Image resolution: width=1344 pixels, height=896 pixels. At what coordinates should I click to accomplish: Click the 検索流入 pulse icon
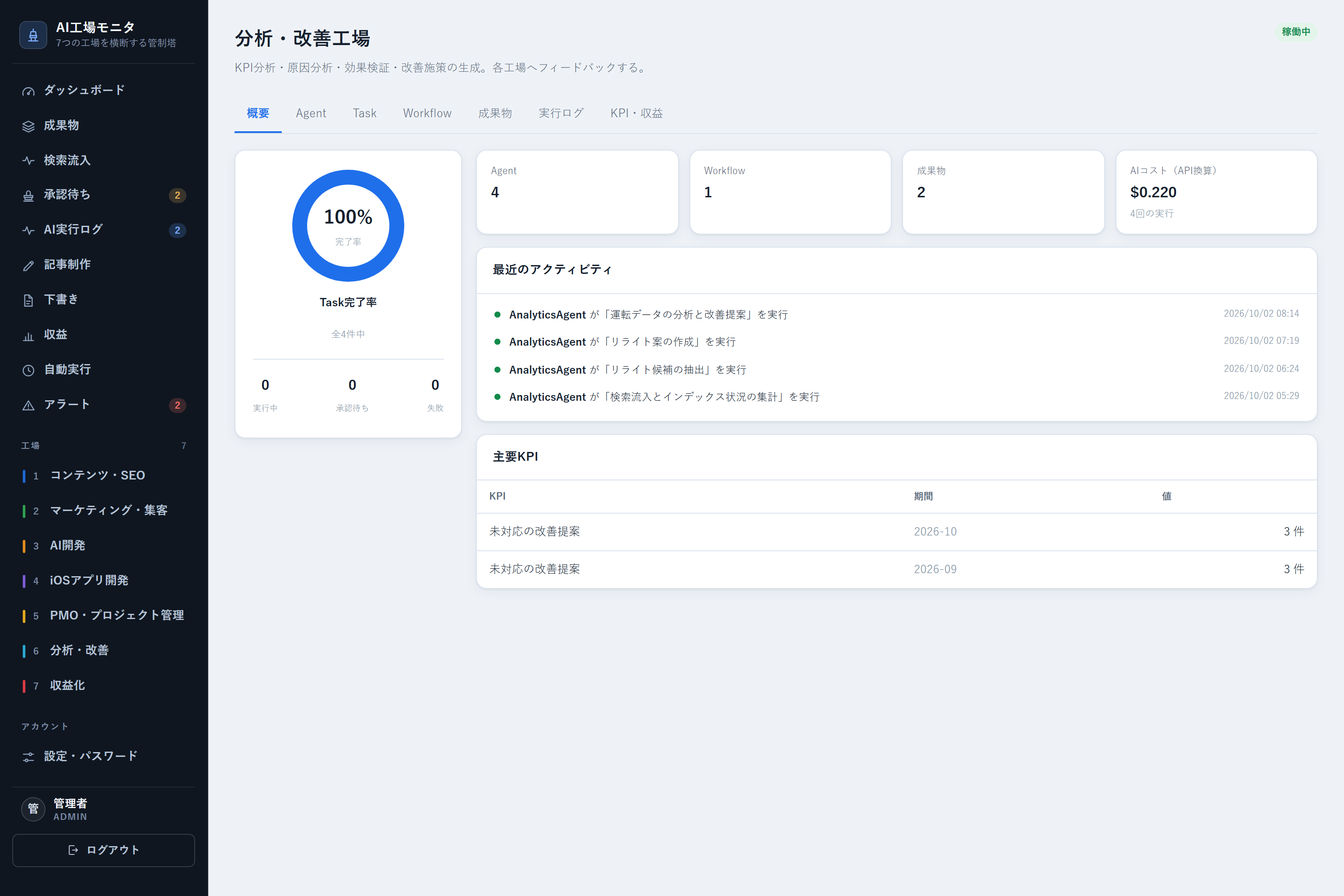(x=28, y=161)
